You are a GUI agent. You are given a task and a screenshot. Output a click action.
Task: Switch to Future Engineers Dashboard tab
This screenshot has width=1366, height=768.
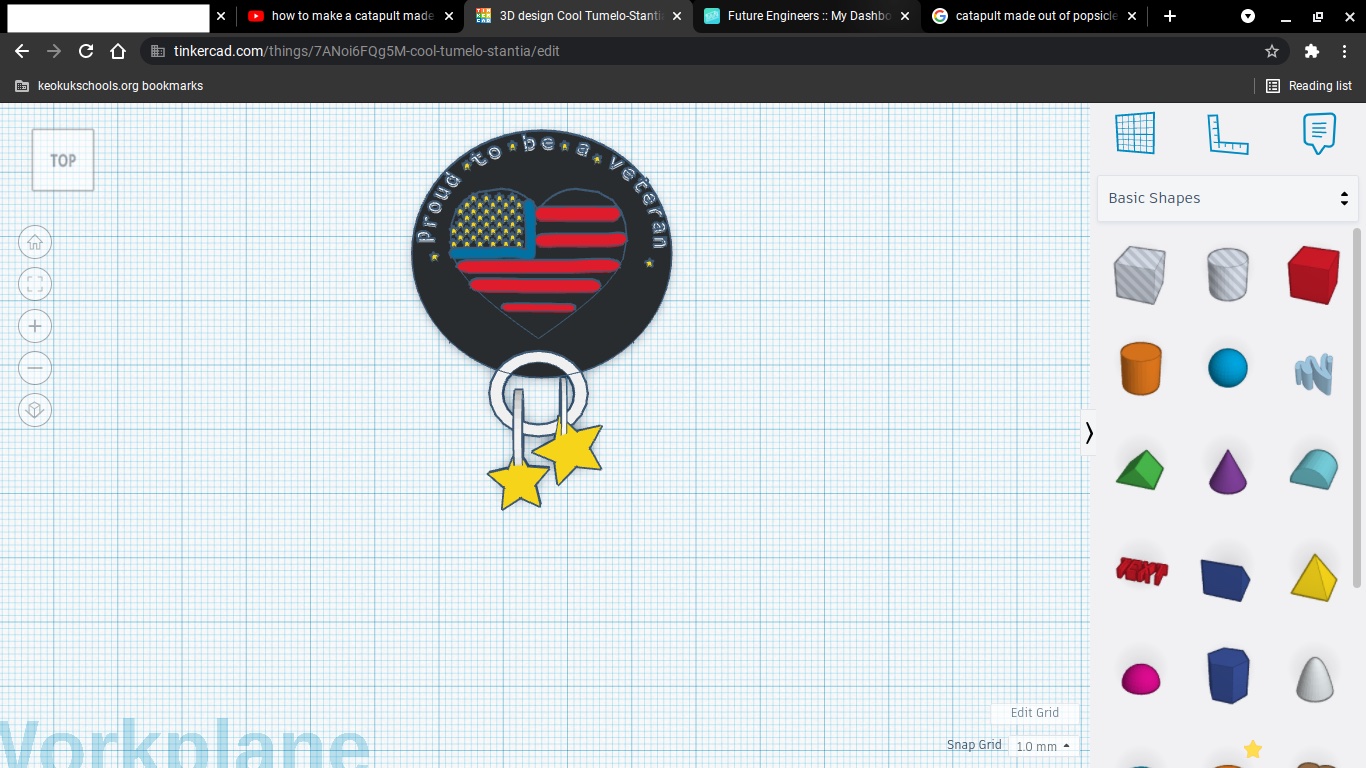coord(807,16)
